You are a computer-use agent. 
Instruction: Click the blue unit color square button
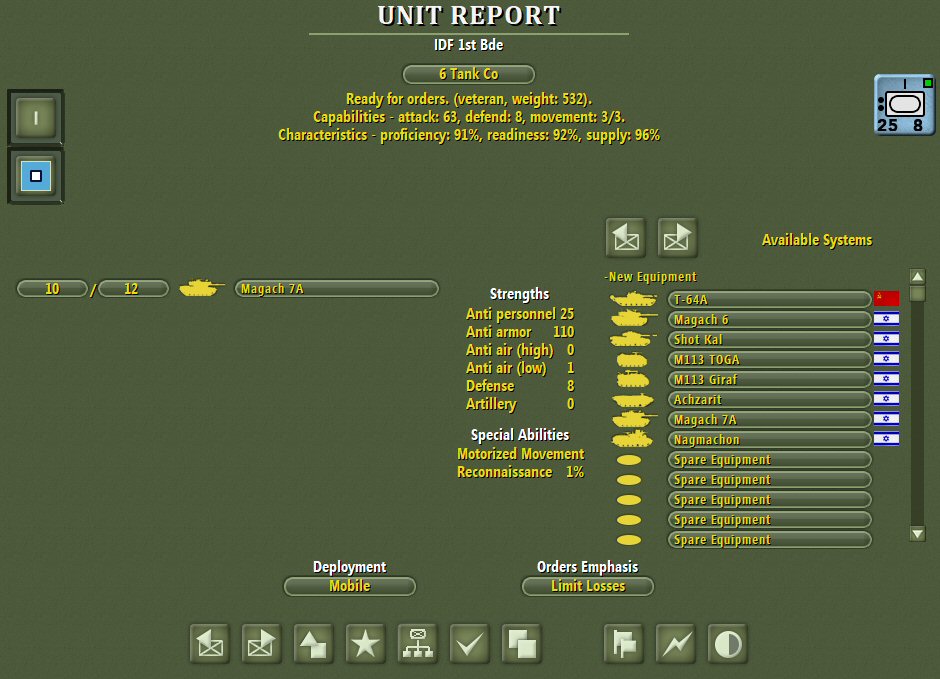(35, 176)
